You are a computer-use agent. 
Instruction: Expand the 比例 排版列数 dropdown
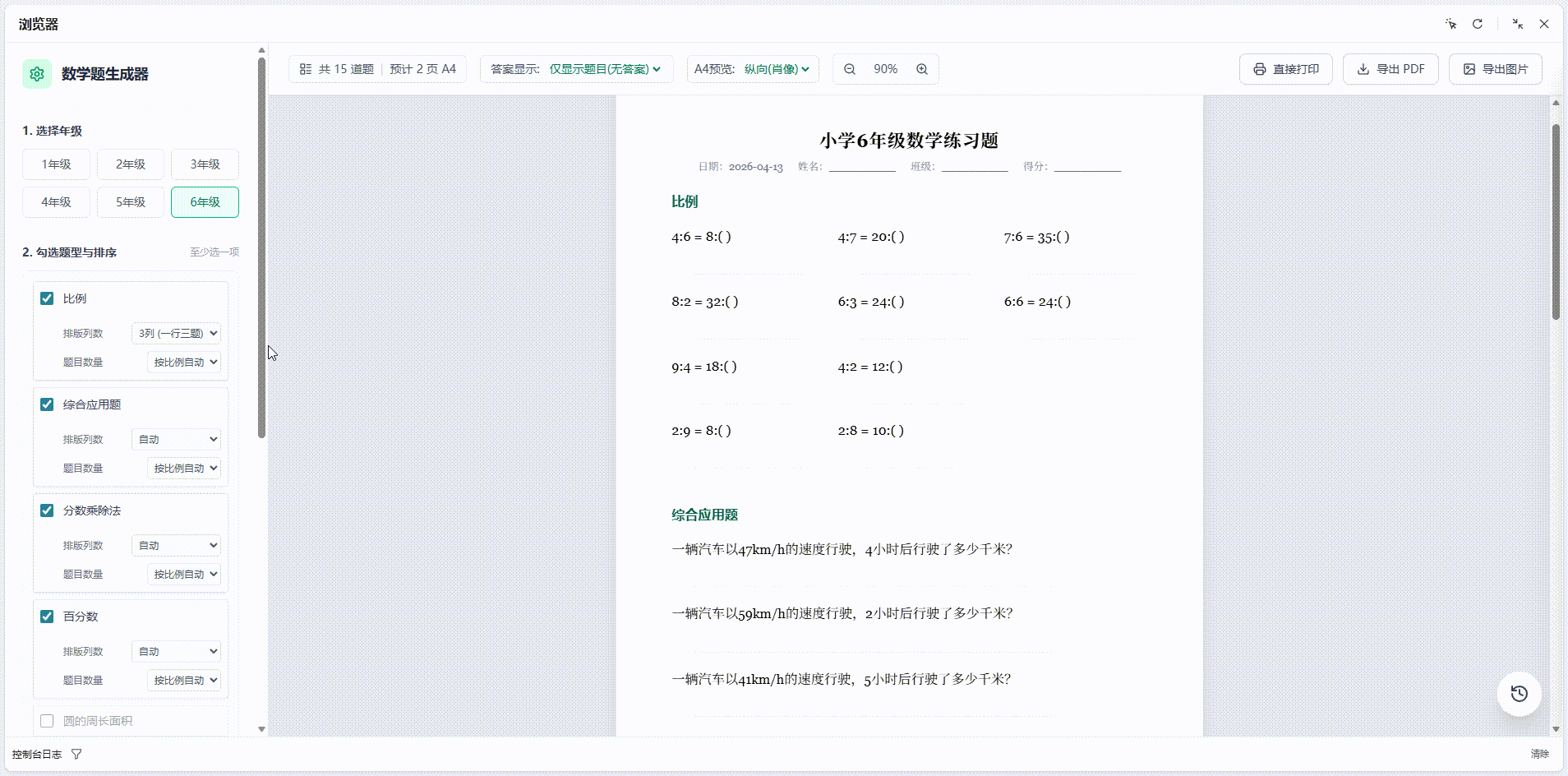176,333
